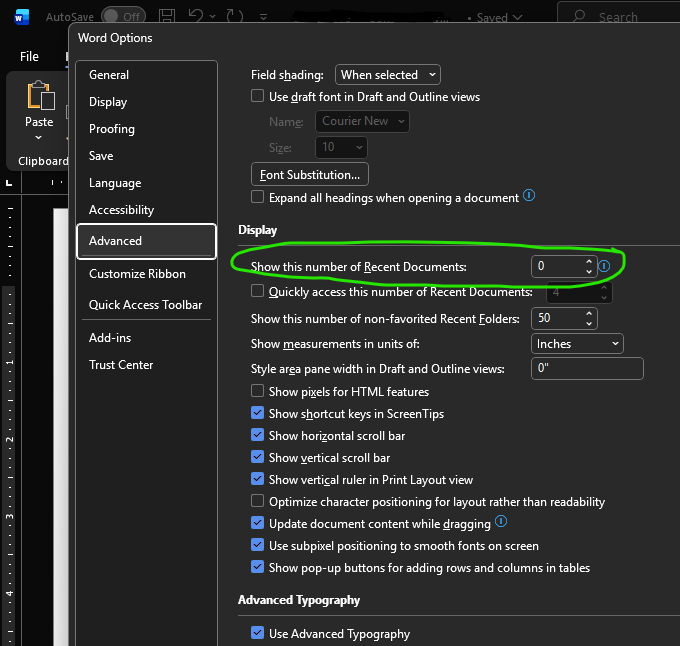Click the Paste clipboard icon

[x=41, y=95]
